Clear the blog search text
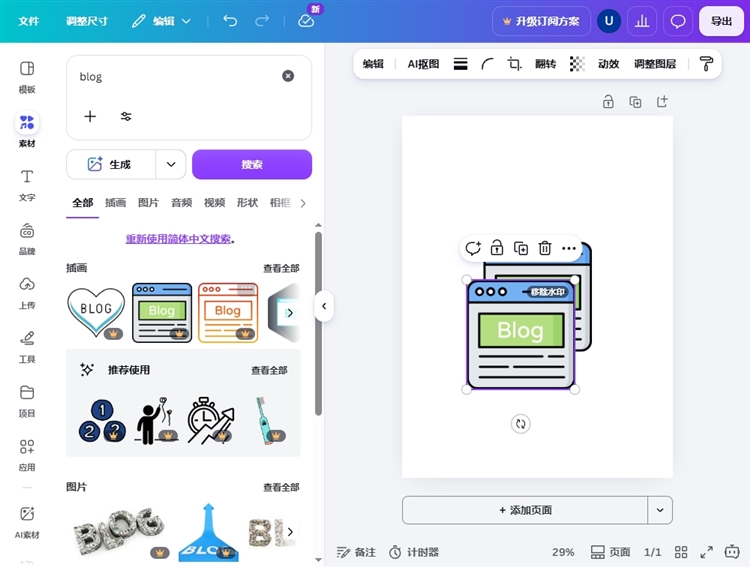The width and height of the screenshot is (750, 567). click(288, 76)
